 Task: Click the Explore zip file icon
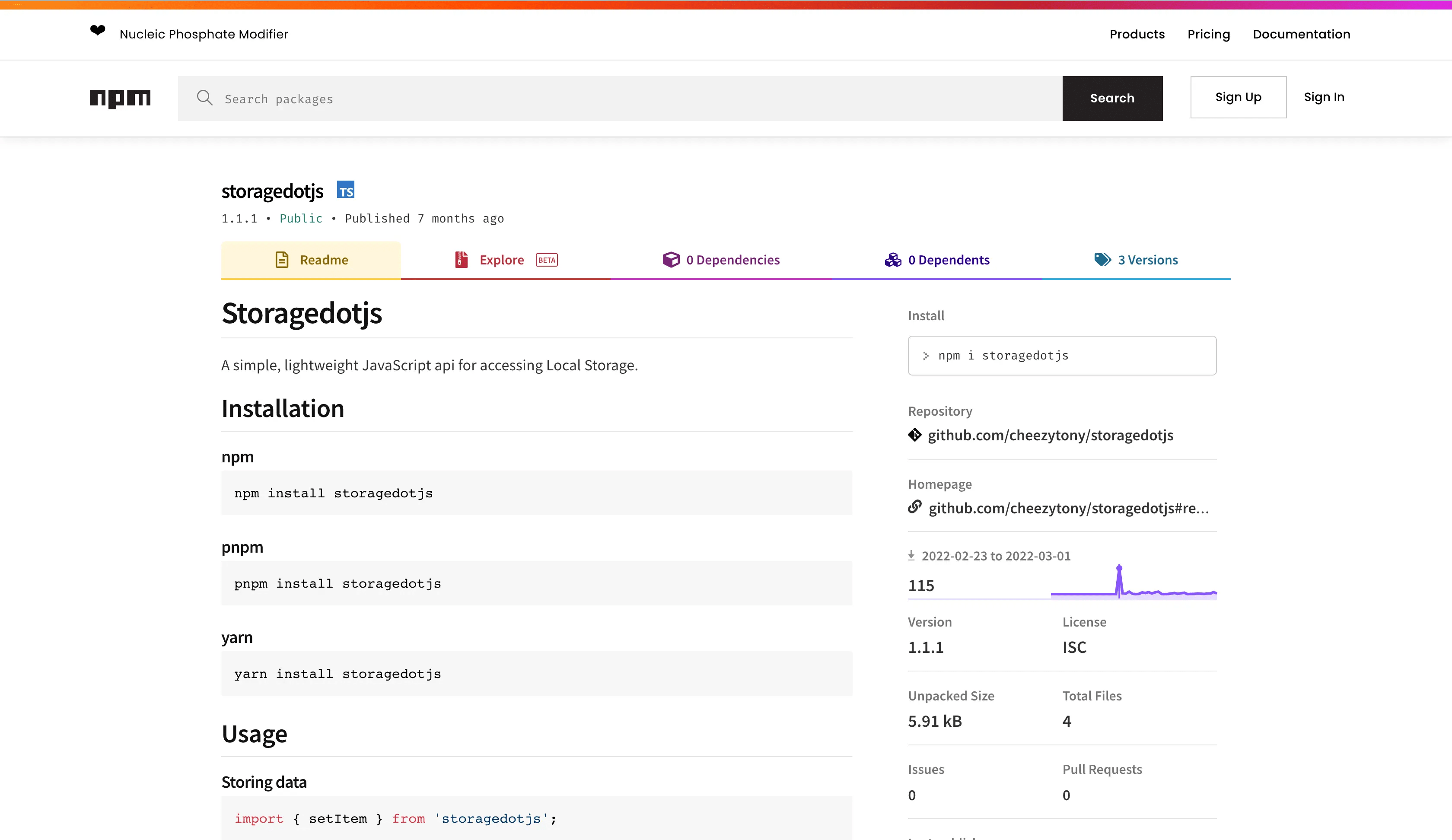461,260
